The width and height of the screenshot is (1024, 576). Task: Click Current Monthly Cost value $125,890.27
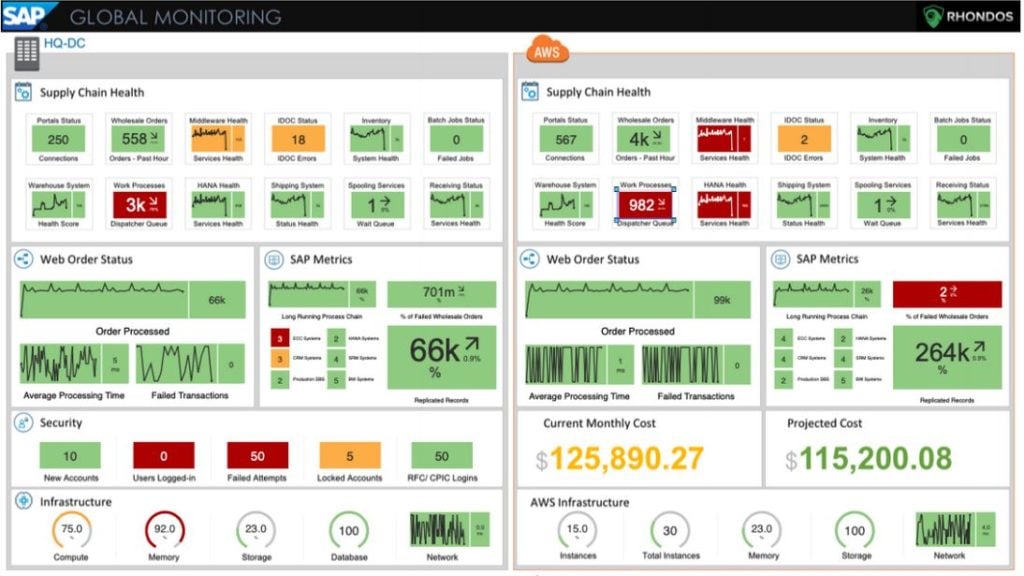(619, 458)
